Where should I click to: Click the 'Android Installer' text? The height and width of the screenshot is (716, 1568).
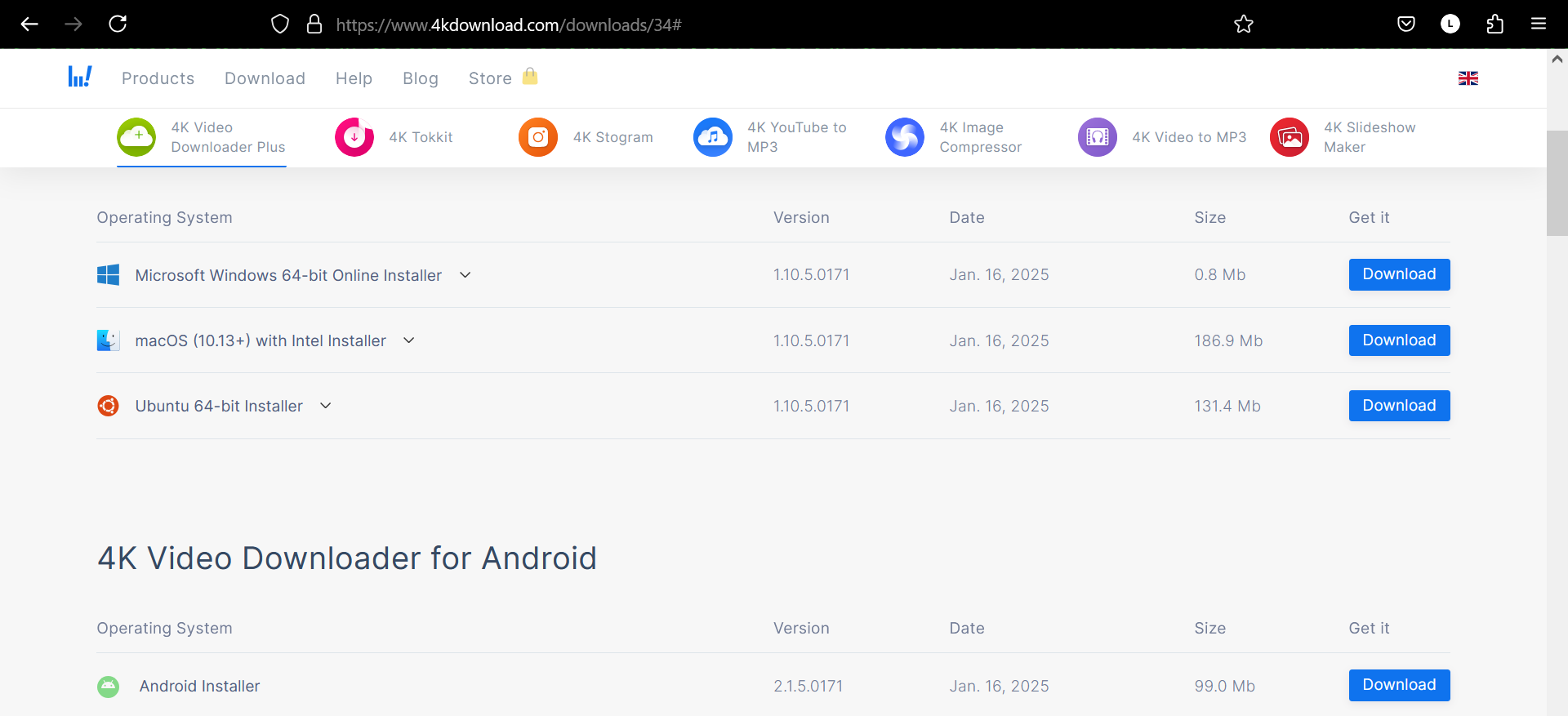point(199,687)
